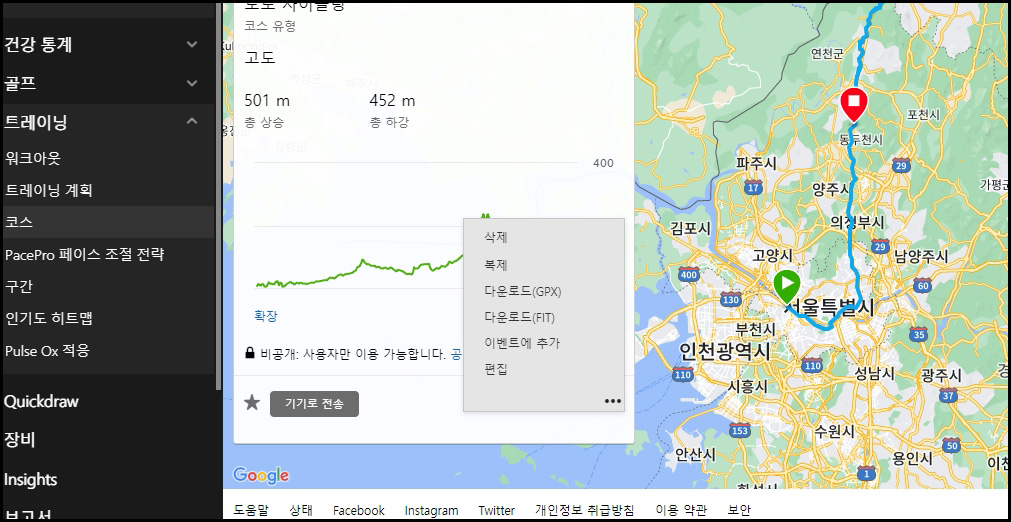Click the 인천광역시 map label
The width and height of the screenshot is (1011, 522).
725,351
